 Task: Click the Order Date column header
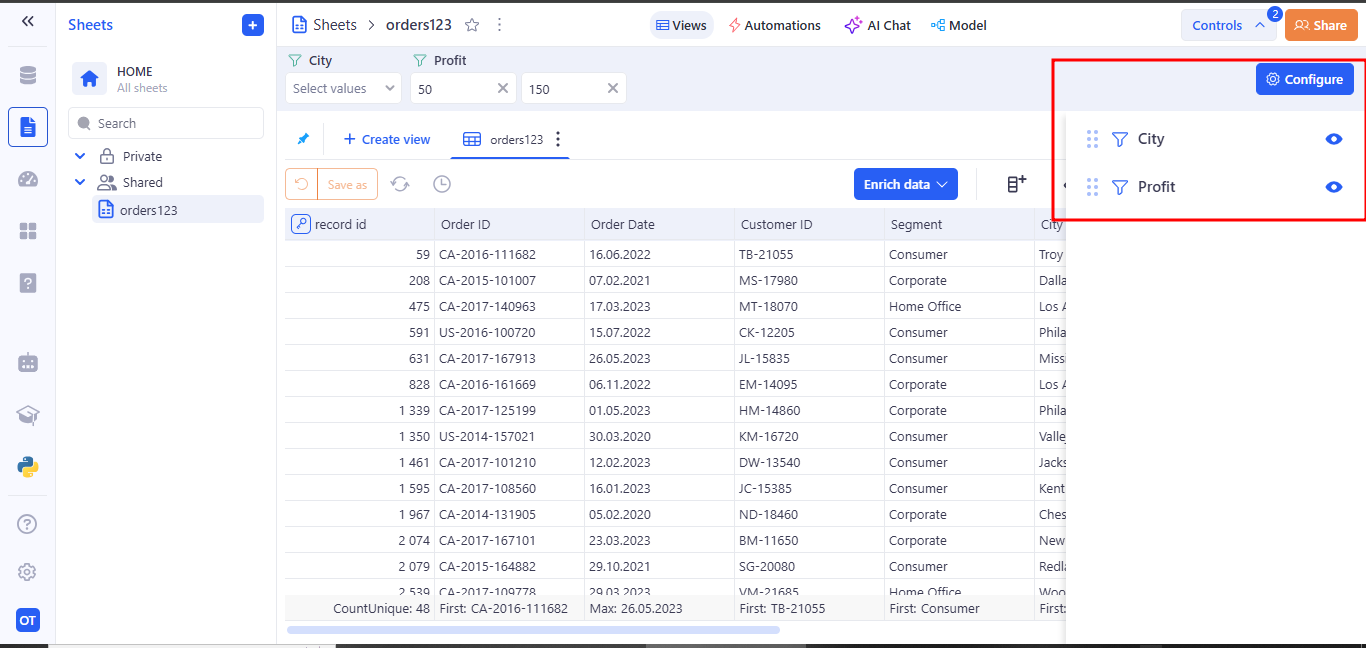click(x=660, y=224)
